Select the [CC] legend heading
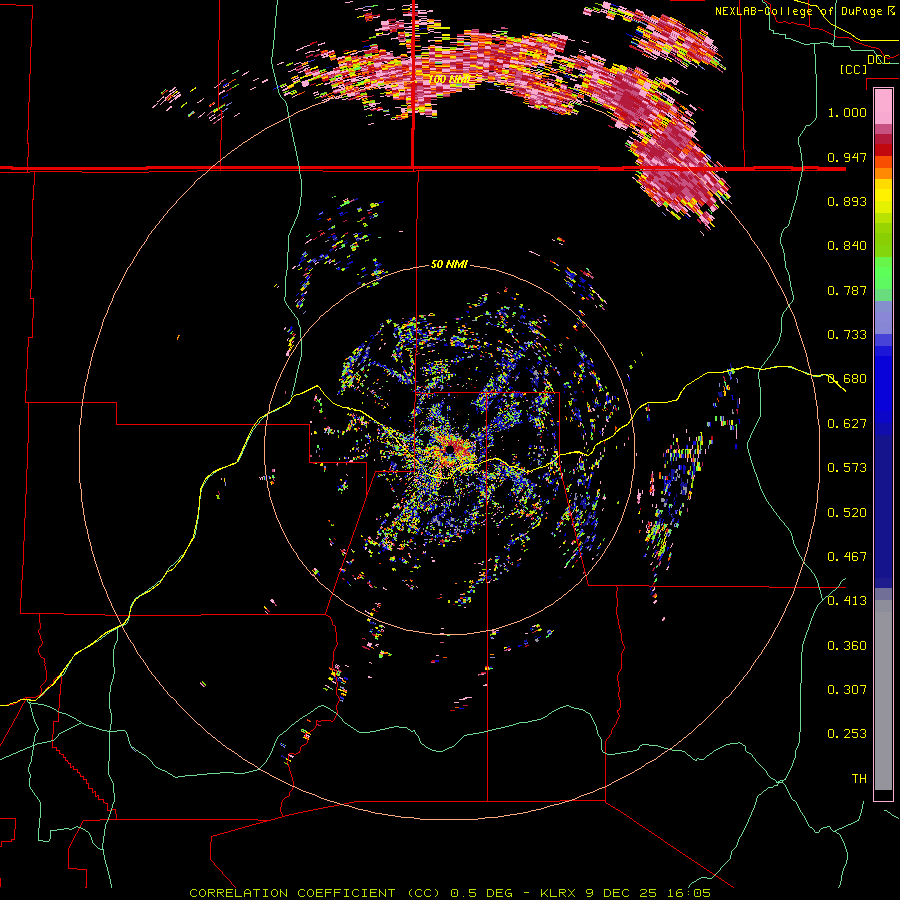This screenshot has height=900, width=900. (x=853, y=69)
